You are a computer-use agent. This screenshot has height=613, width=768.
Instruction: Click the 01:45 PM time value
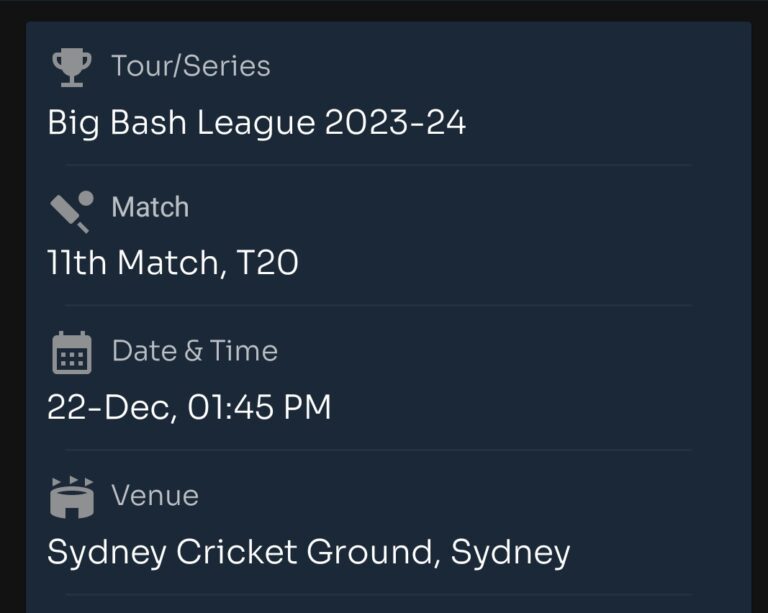click(x=260, y=407)
